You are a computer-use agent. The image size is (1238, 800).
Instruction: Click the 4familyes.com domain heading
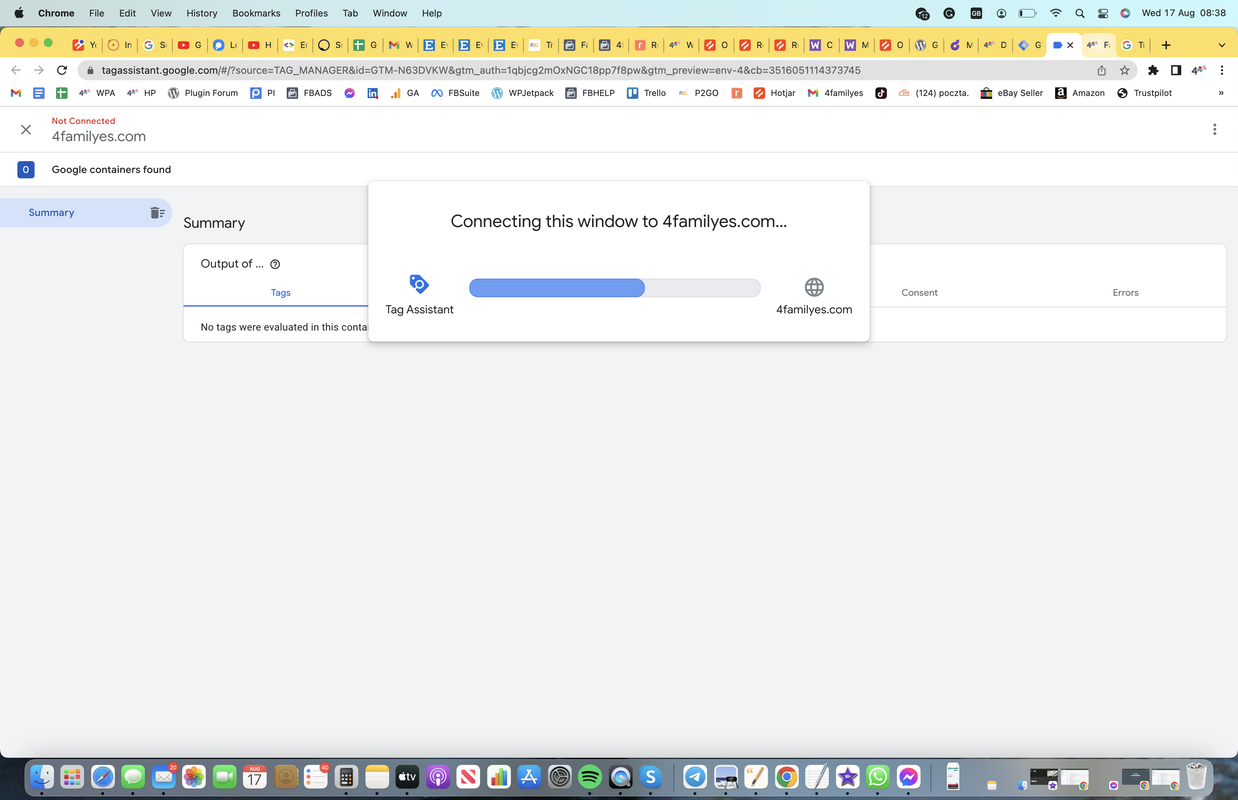tap(99, 137)
